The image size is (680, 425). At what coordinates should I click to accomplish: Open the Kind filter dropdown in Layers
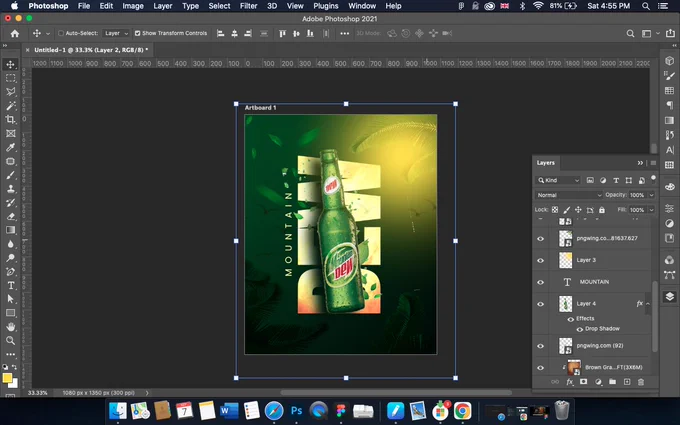point(558,180)
